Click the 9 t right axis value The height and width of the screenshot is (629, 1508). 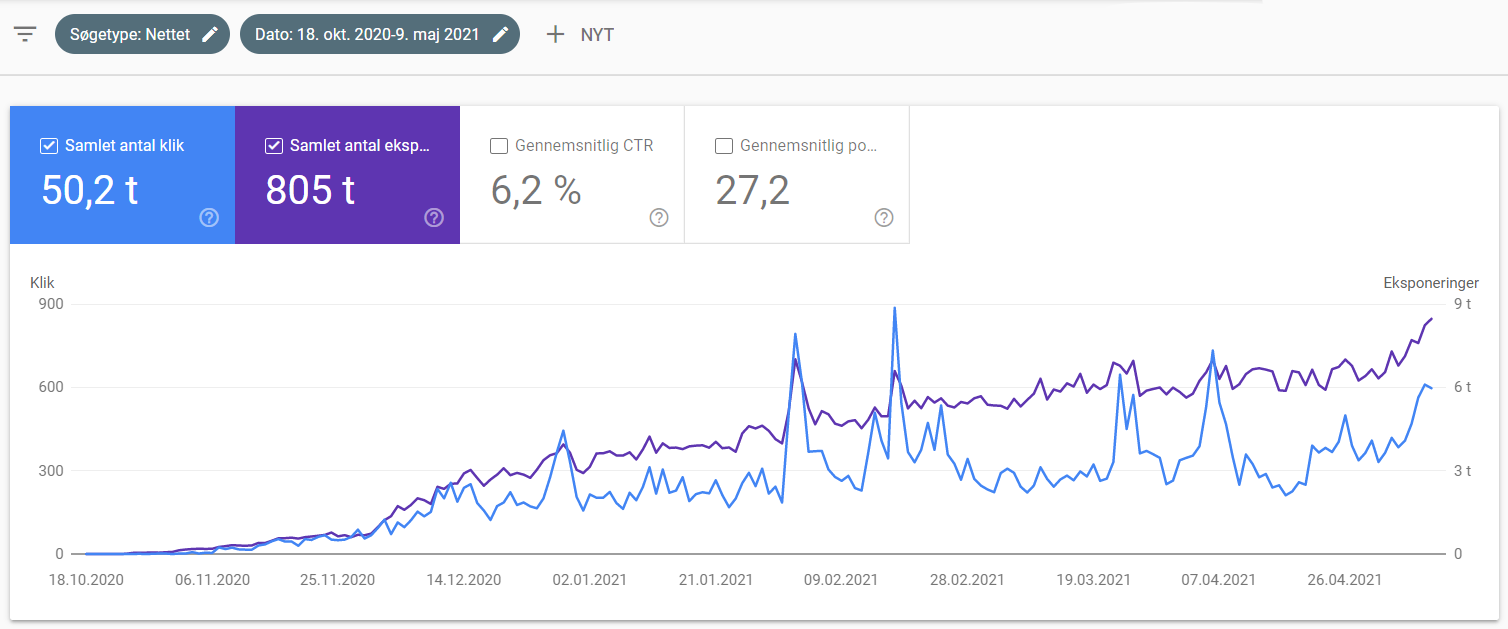(1462, 304)
